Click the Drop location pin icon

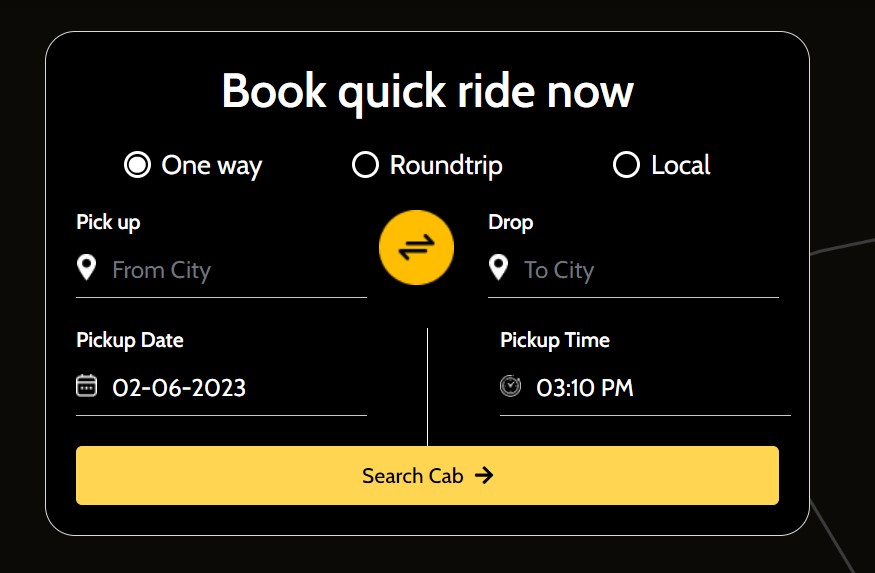point(498,268)
